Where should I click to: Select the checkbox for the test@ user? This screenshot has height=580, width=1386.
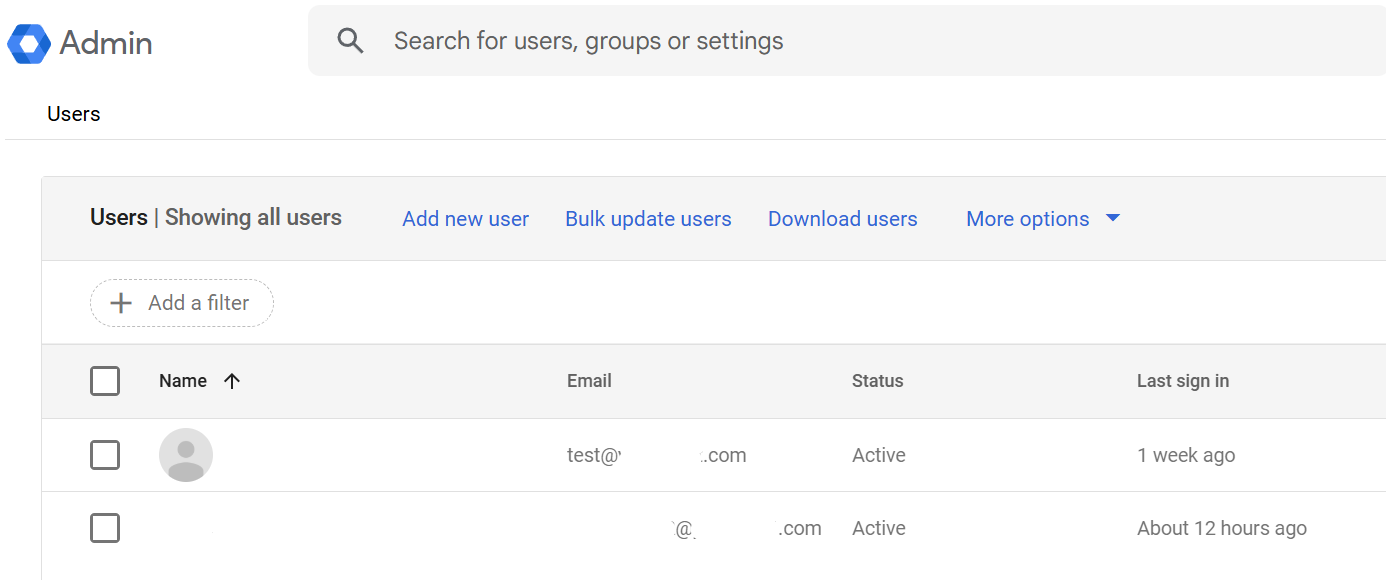pos(105,455)
